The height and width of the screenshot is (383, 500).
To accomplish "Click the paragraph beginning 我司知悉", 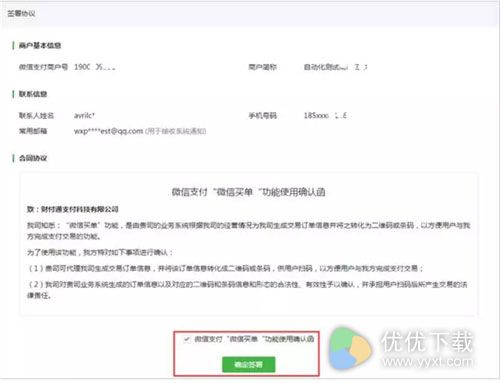I will click(248, 231).
